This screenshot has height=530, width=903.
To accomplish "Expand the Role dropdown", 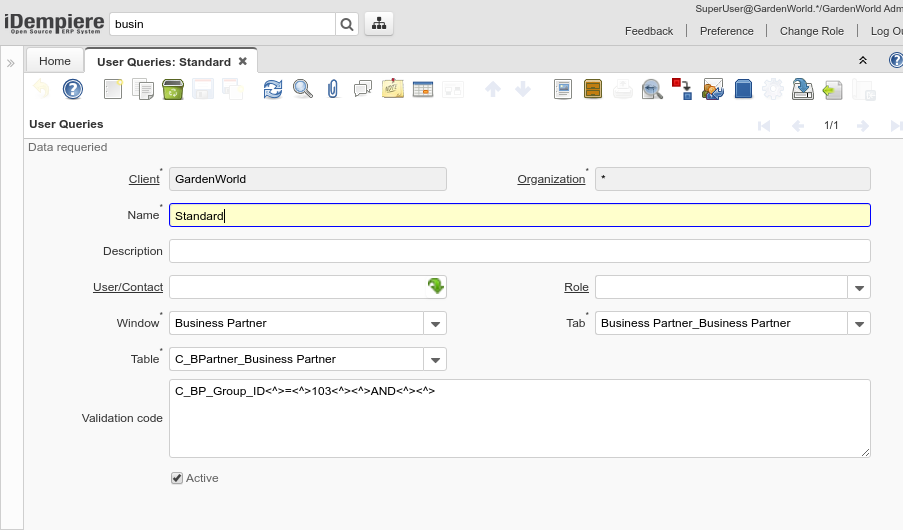I will point(859,288).
